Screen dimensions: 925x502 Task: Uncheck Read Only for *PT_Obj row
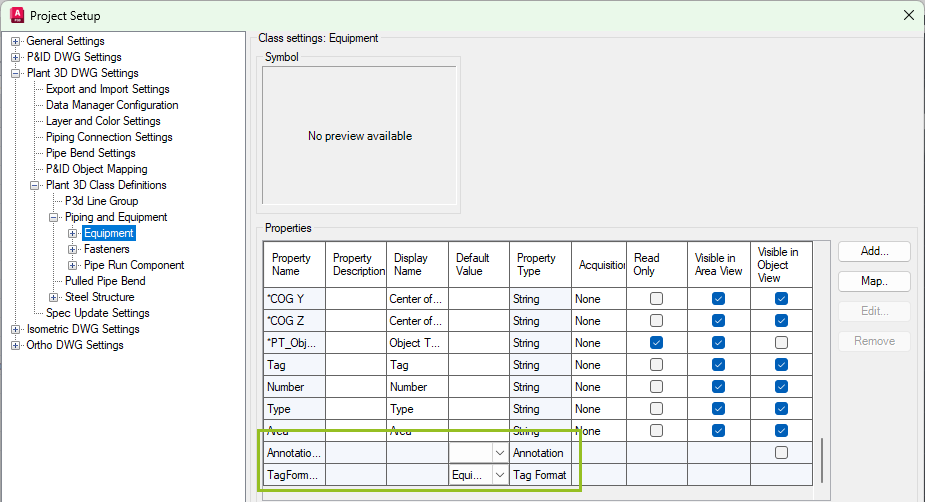(x=656, y=343)
